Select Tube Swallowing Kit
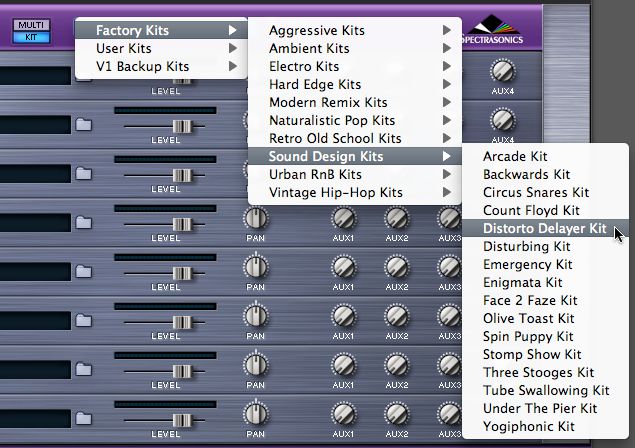635x448 pixels. [545, 390]
